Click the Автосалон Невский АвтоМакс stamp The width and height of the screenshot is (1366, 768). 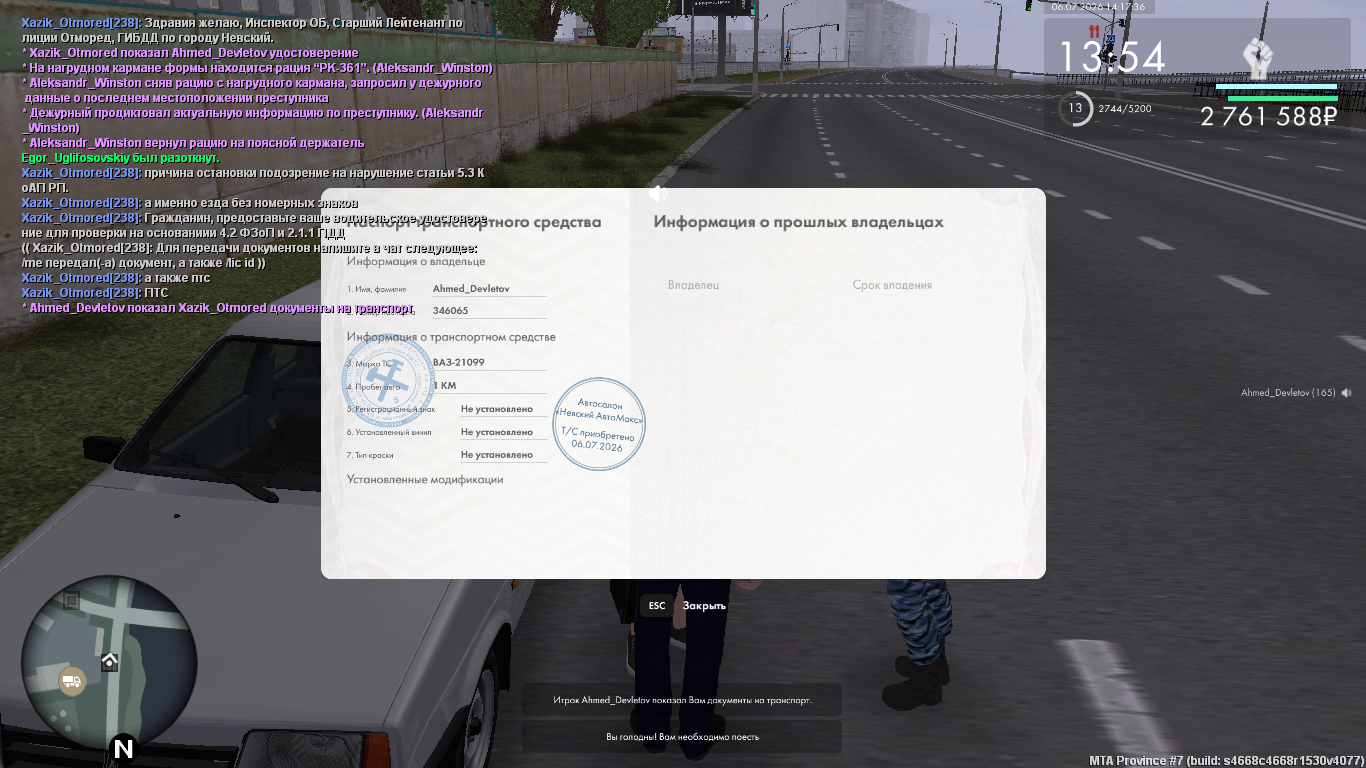pyautogui.click(x=599, y=424)
